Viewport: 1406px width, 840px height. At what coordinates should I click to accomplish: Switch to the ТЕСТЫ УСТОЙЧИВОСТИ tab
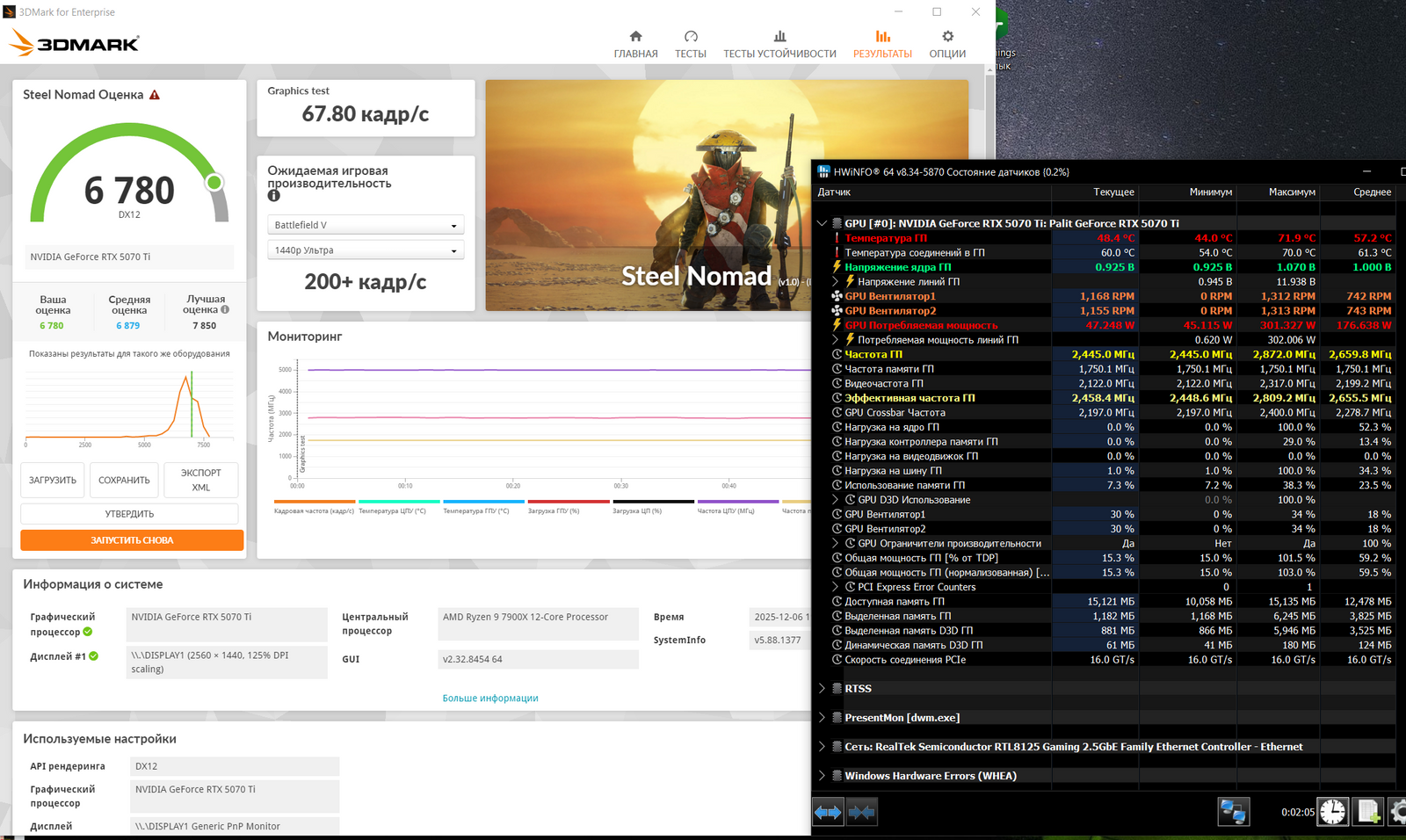[779, 44]
